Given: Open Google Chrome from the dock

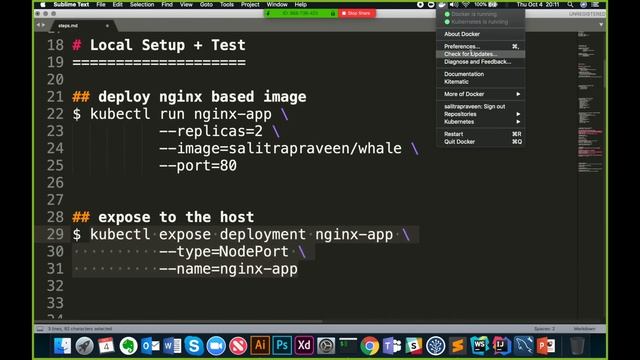Looking at the screenshot, I should pos(370,346).
